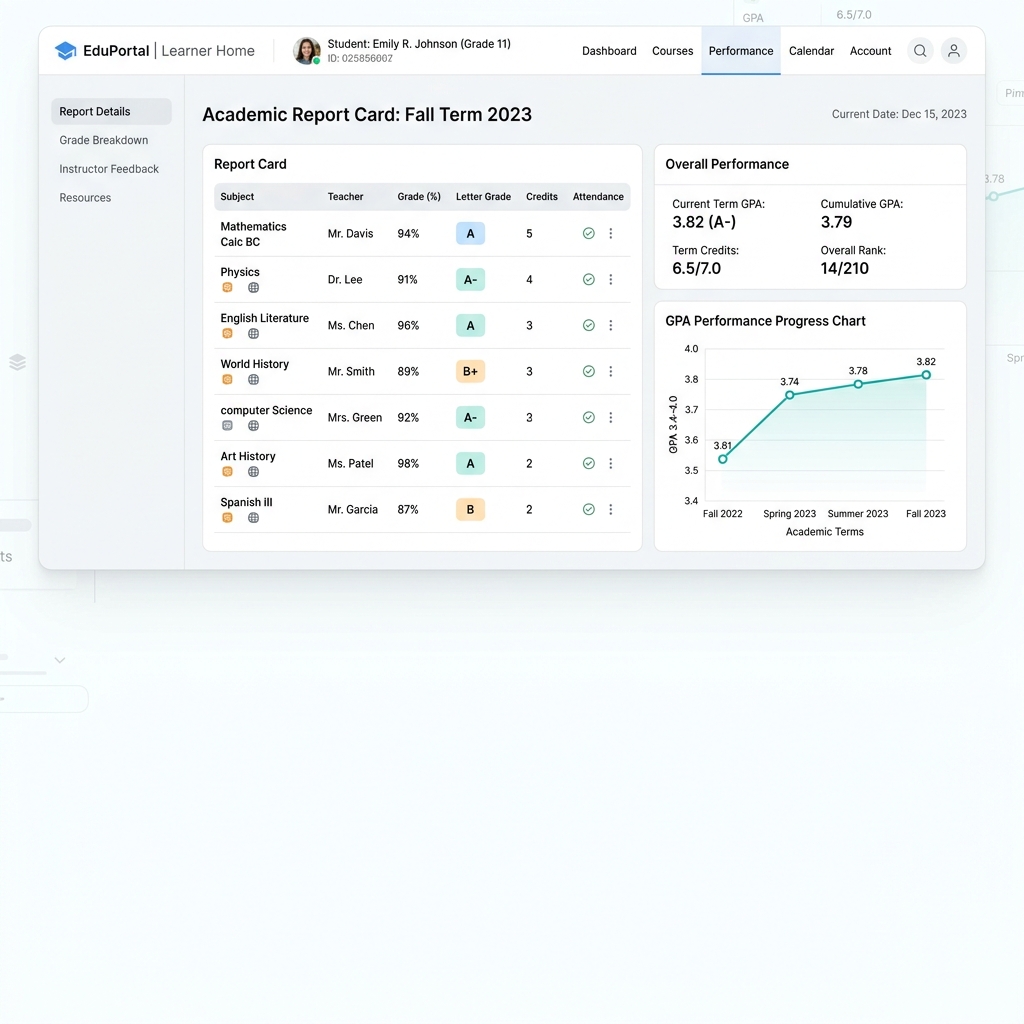Open the more options menu for English Literature

(611, 325)
